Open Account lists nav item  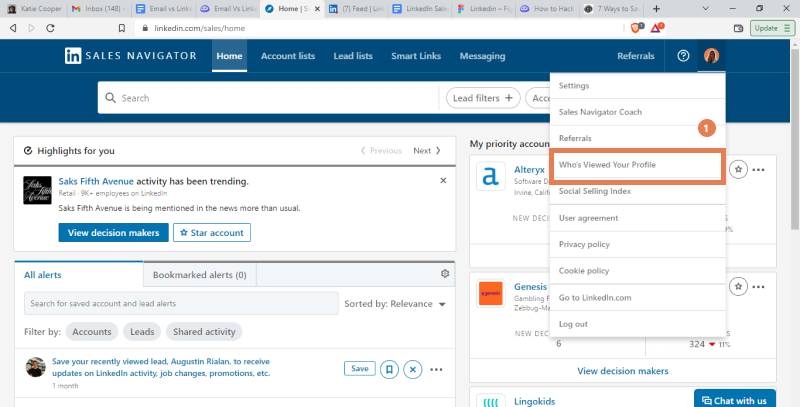coord(288,56)
